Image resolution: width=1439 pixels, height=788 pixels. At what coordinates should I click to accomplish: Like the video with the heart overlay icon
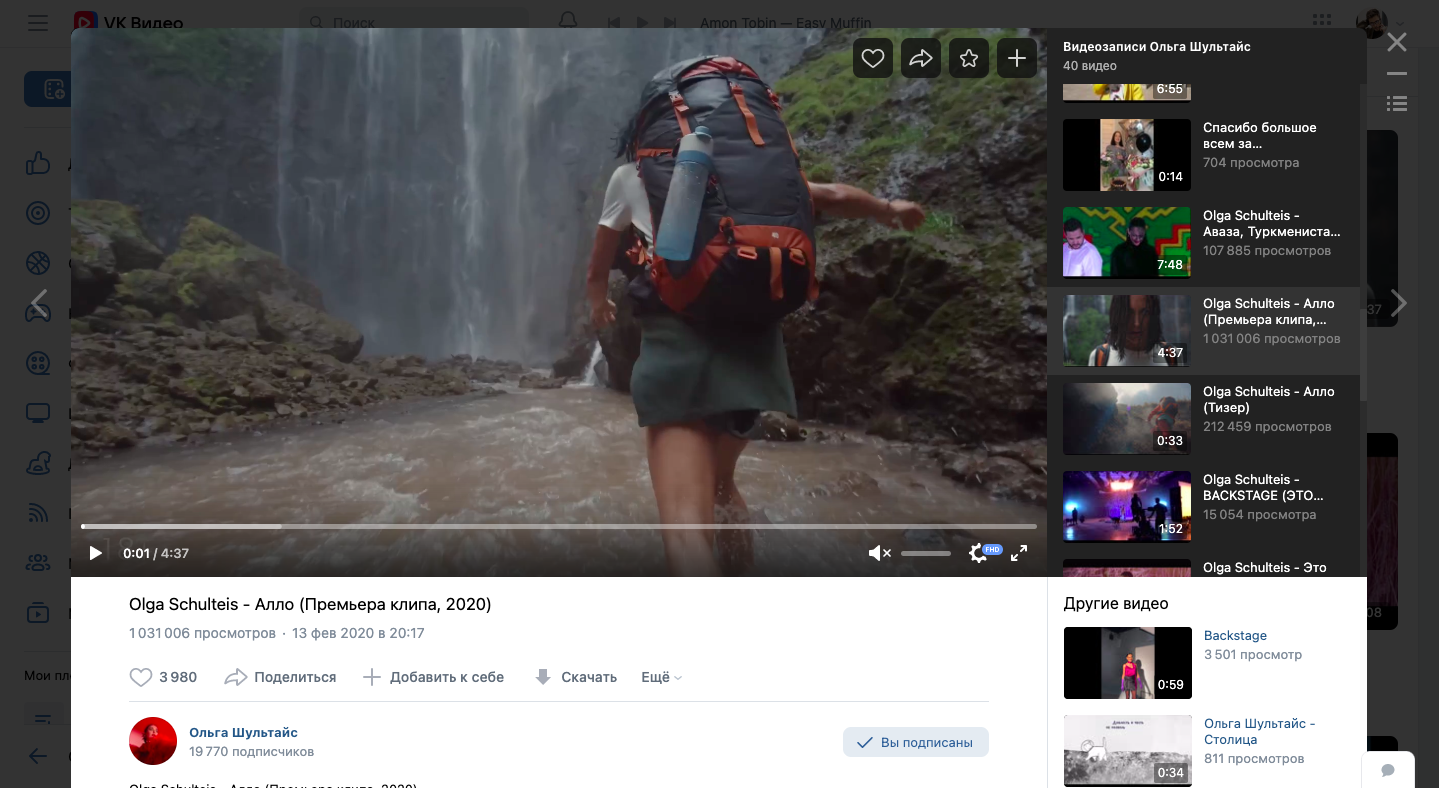click(873, 59)
